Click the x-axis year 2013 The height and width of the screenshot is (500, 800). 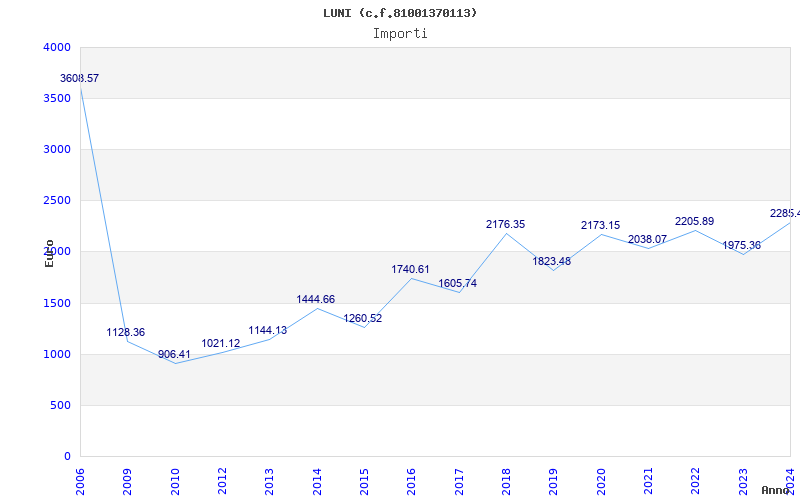pos(269,481)
